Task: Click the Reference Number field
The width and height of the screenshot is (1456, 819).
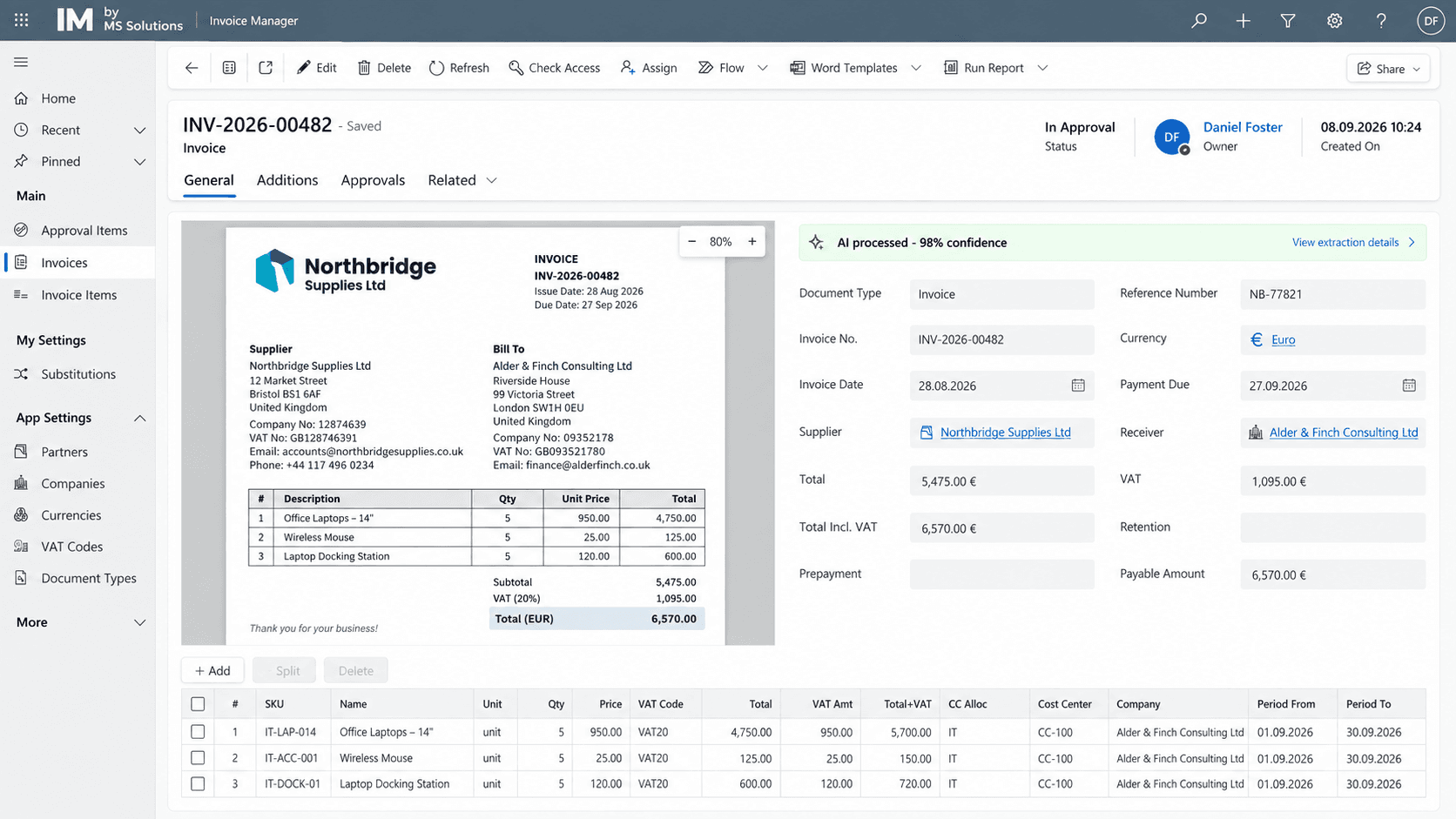Action: coord(1332,294)
